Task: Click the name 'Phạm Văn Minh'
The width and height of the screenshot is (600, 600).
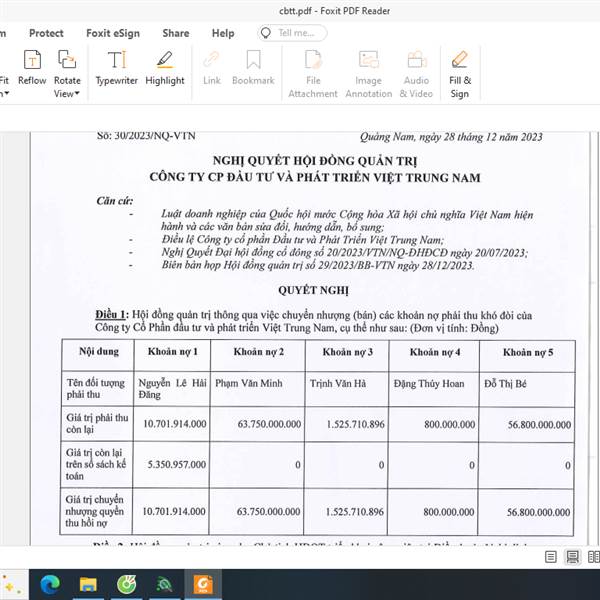Action: (249, 383)
